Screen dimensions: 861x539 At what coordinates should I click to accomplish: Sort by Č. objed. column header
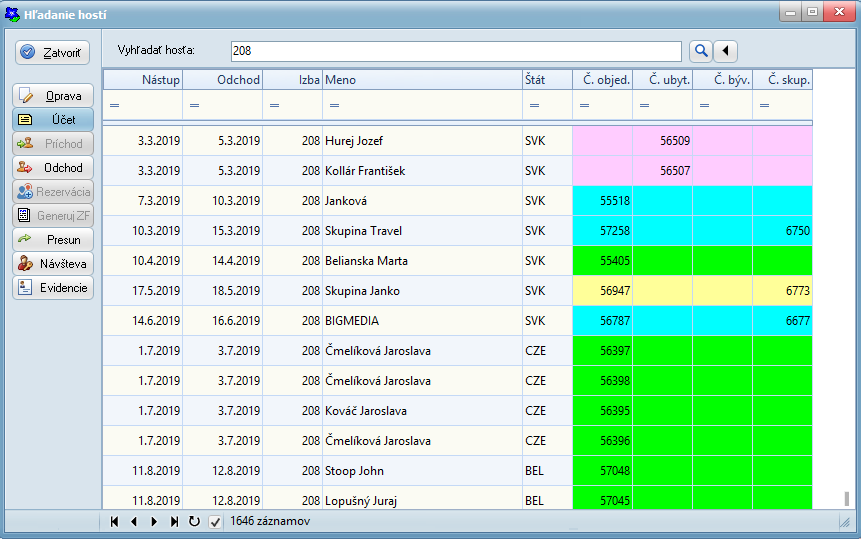pyautogui.click(x=602, y=80)
